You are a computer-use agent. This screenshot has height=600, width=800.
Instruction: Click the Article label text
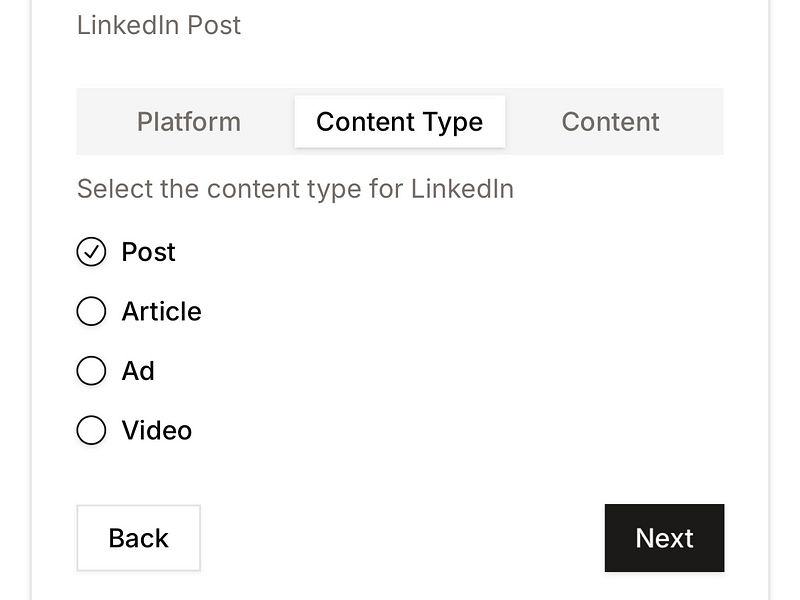coord(161,312)
